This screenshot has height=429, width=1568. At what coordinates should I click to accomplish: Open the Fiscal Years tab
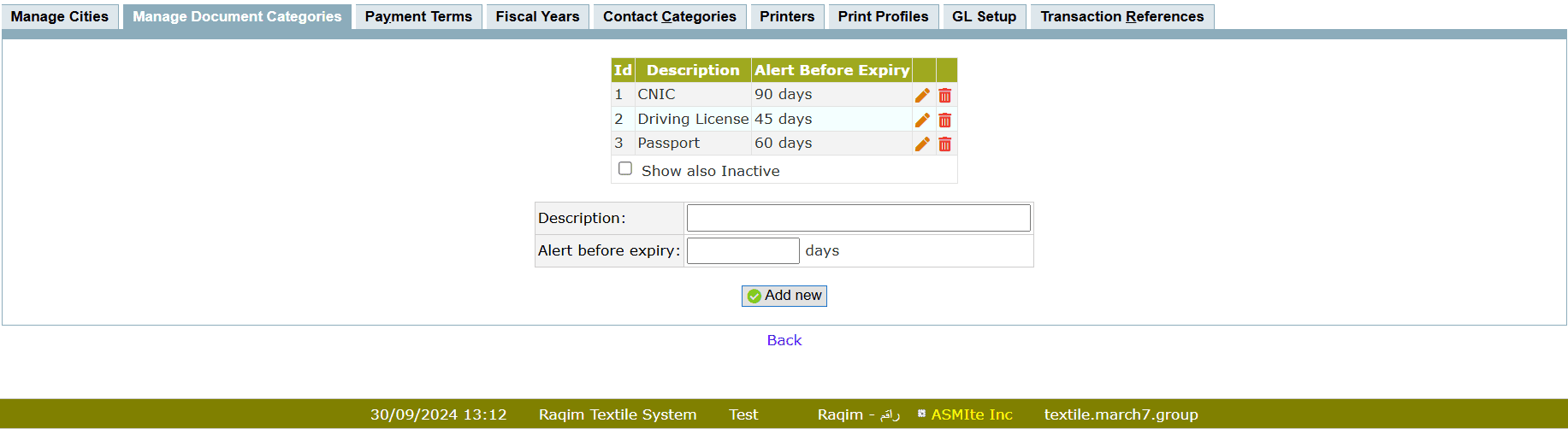(537, 16)
